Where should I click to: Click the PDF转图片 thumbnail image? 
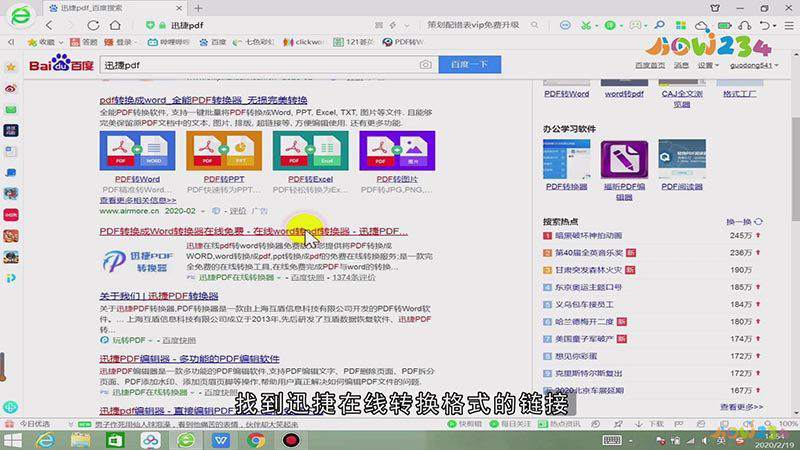(x=397, y=151)
